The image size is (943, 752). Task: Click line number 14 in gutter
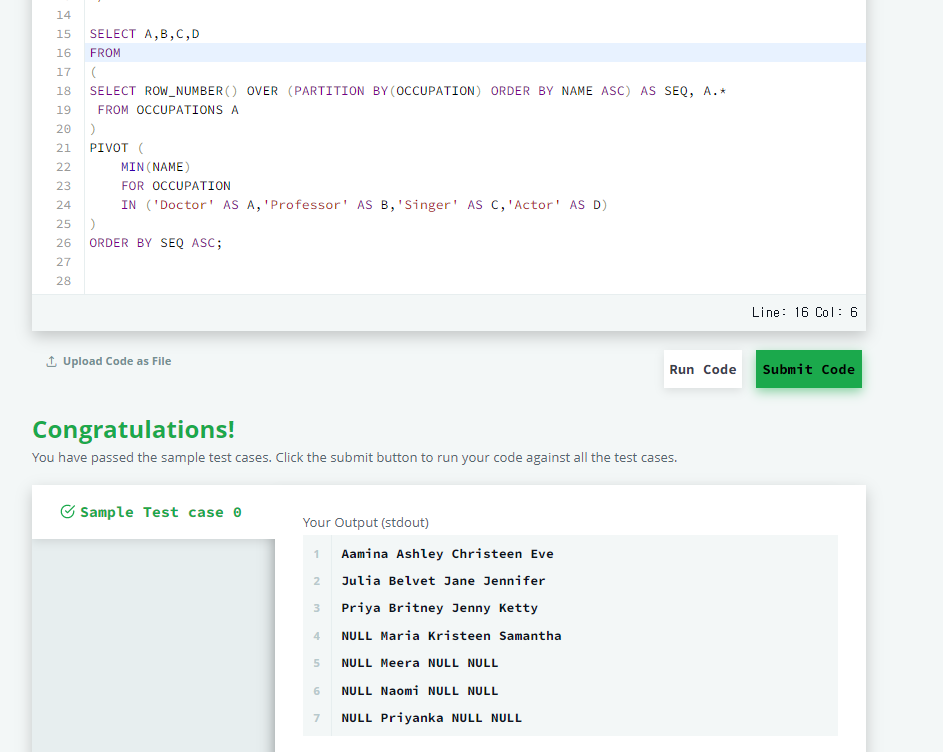click(x=63, y=15)
